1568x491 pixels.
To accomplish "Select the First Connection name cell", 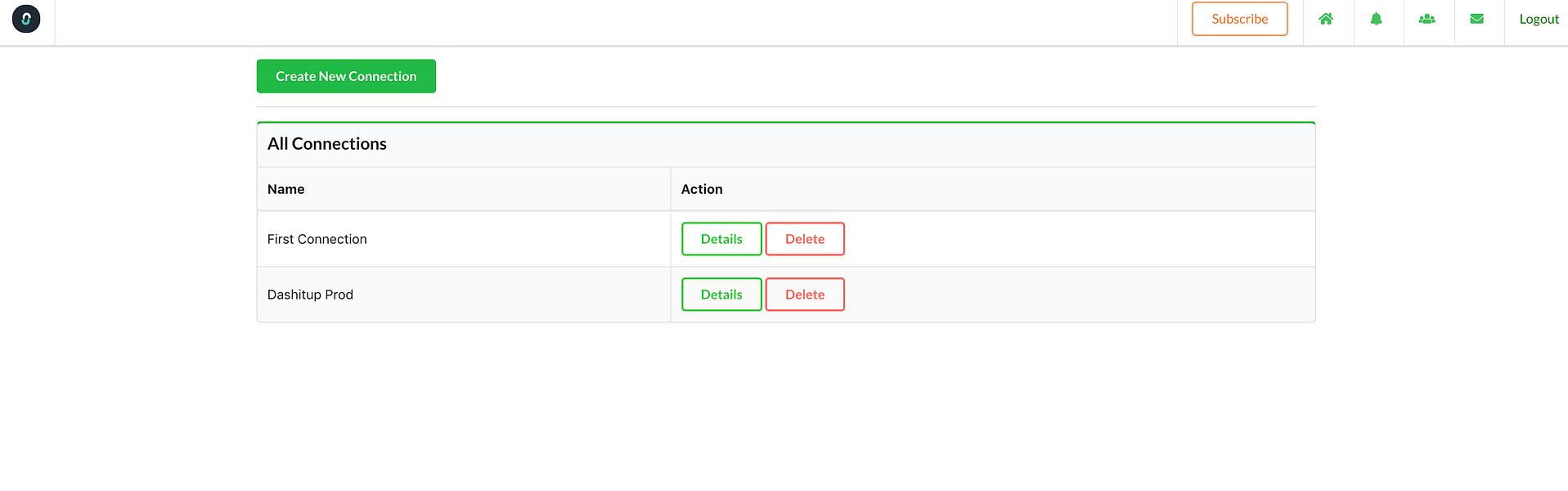I will 317,239.
